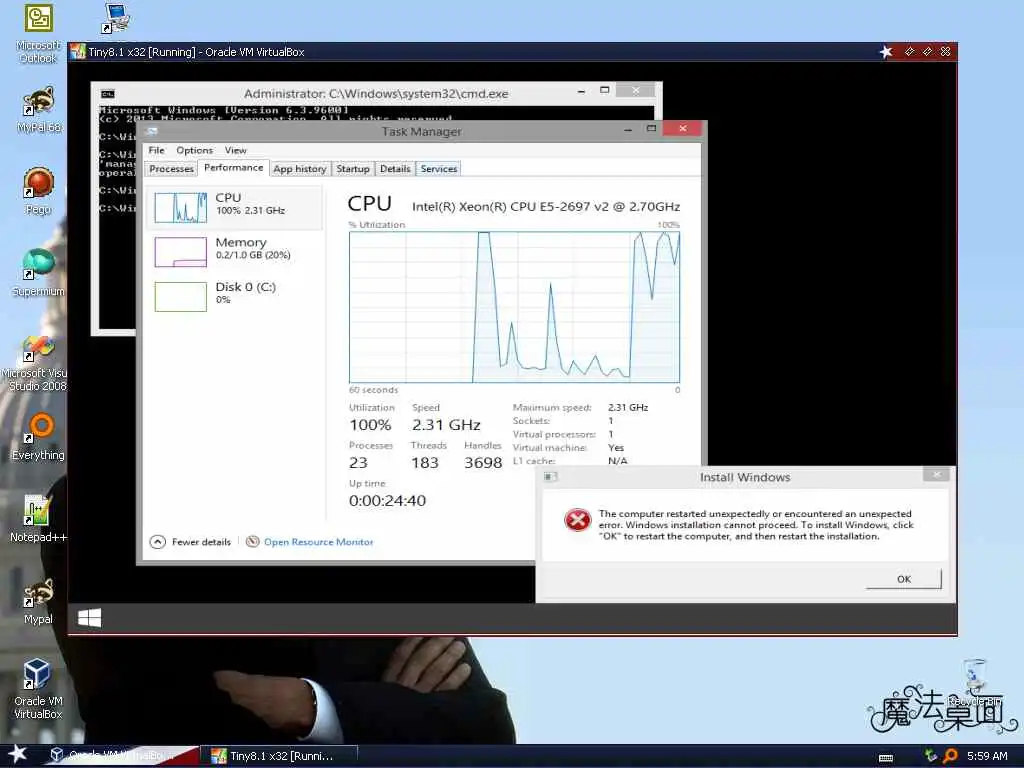Click Oracle VM VirtualBox taskbar button
The image size is (1024, 768).
pyautogui.click(x=119, y=756)
